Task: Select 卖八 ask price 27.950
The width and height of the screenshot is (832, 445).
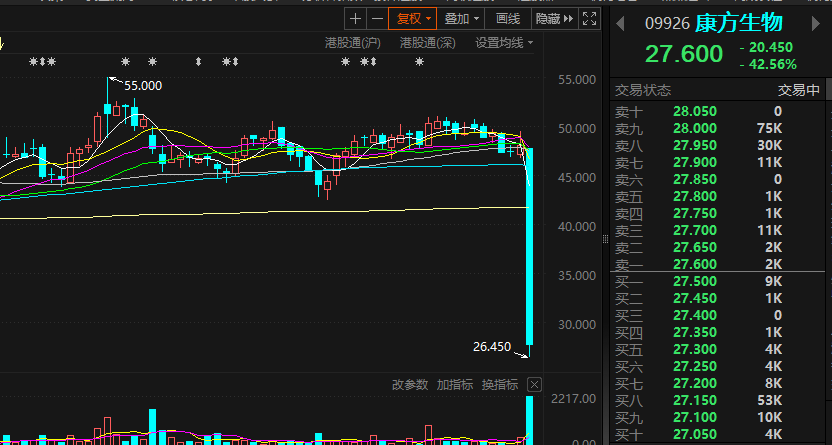Action: pyautogui.click(x=695, y=145)
